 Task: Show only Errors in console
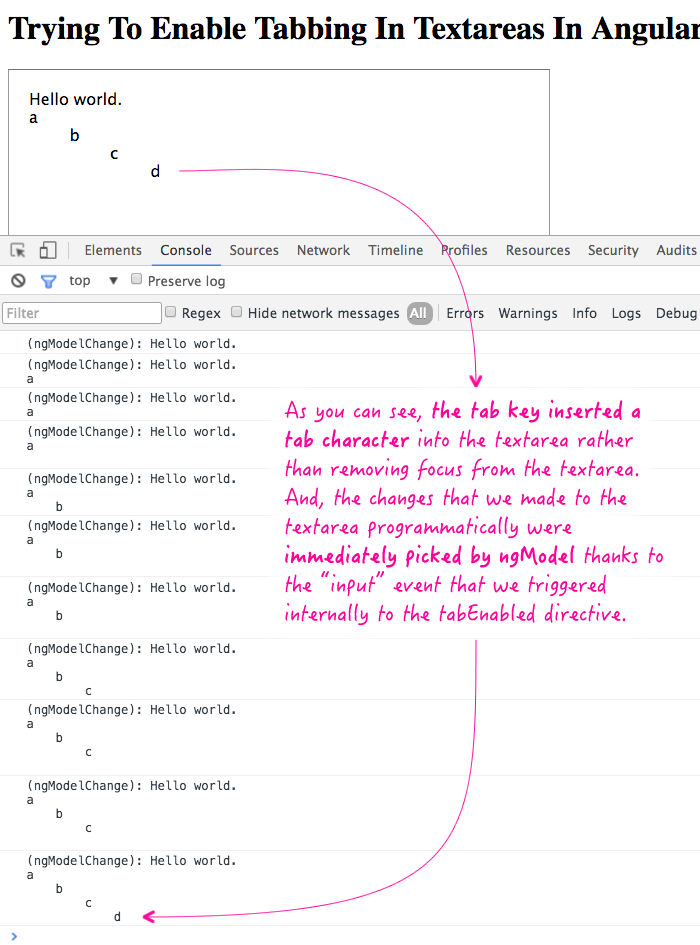click(465, 313)
